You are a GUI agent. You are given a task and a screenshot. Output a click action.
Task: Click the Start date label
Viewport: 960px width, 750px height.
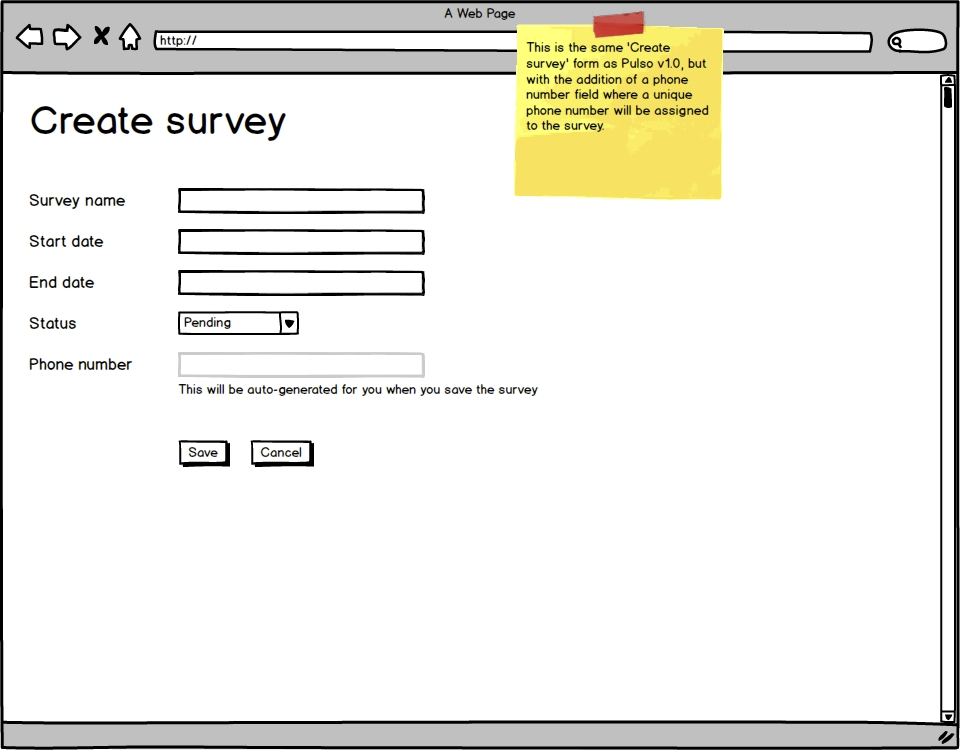66,242
